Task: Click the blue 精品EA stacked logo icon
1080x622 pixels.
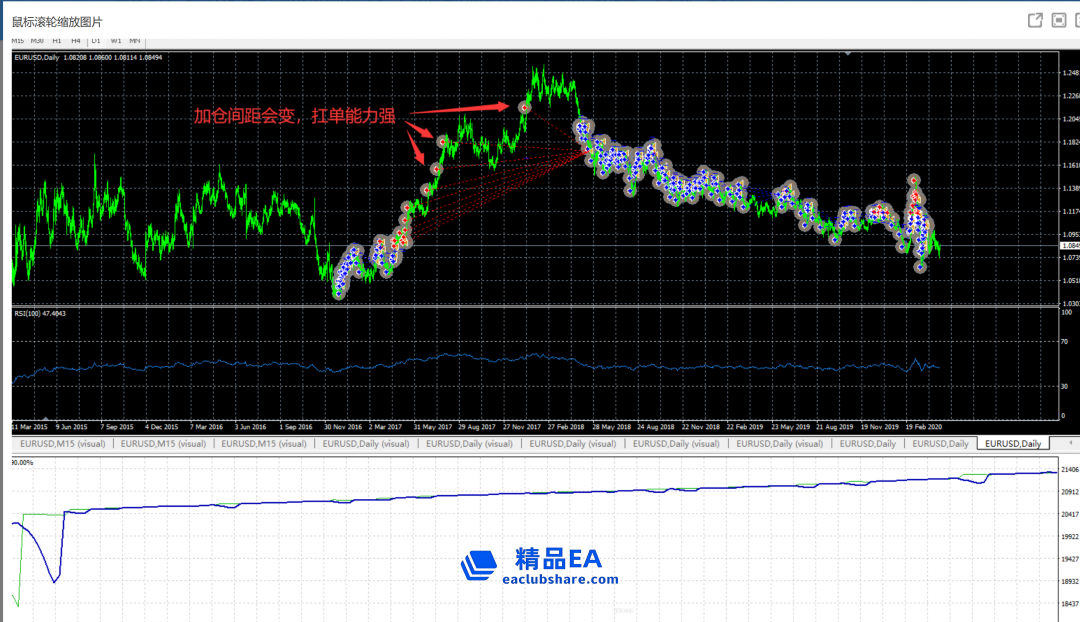Action: (x=479, y=565)
